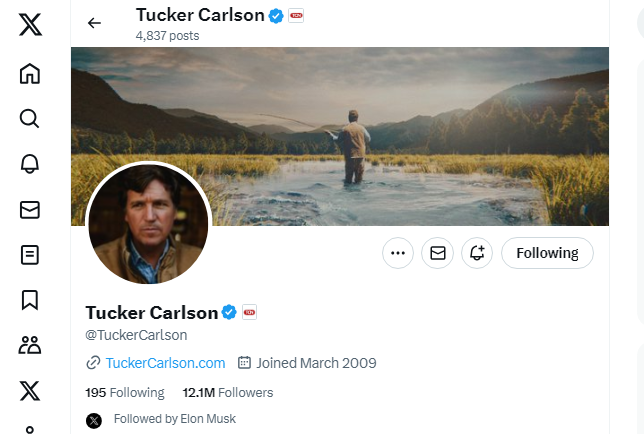Toggle post notifications bell-plus button
Image resolution: width=644 pixels, height=434 pixels.
477,253
